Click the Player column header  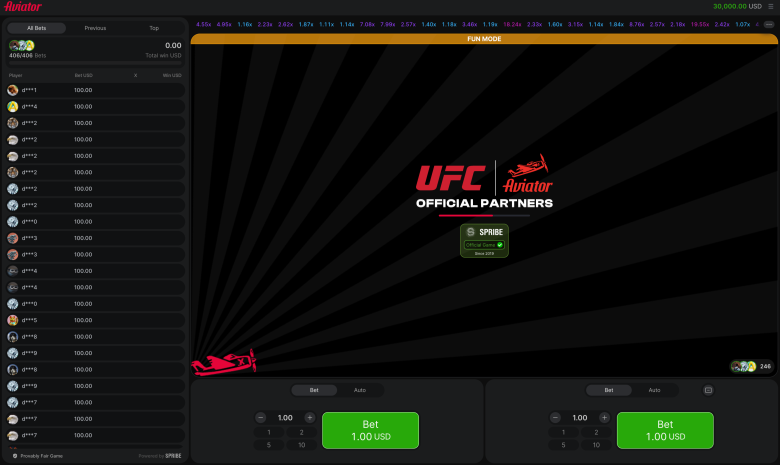coord(15,76)
